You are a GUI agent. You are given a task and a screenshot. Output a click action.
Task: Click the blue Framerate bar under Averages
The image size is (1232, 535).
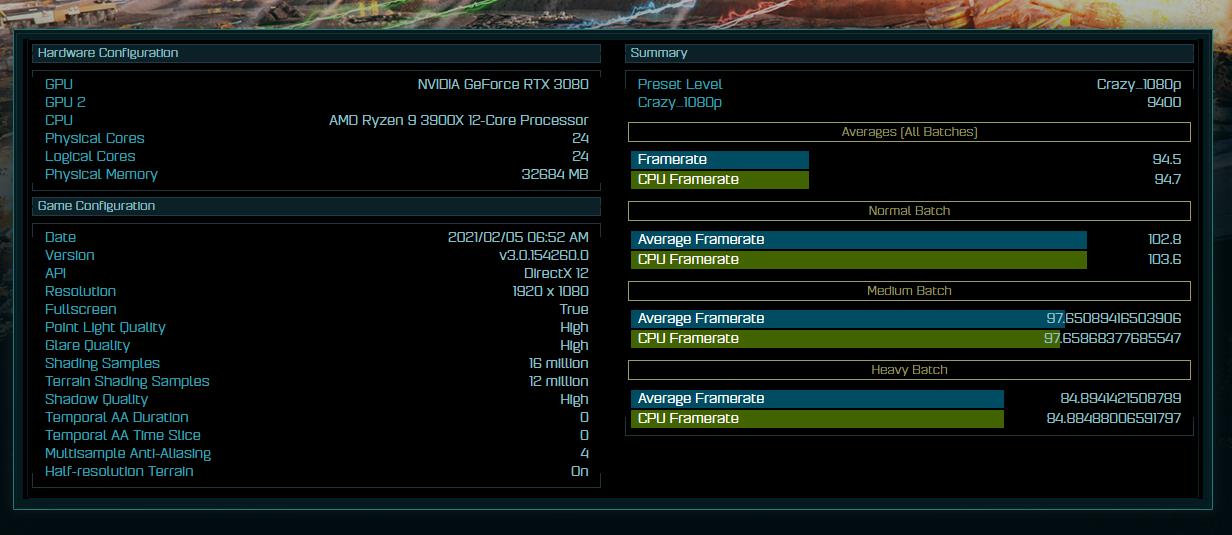(719, 160)
